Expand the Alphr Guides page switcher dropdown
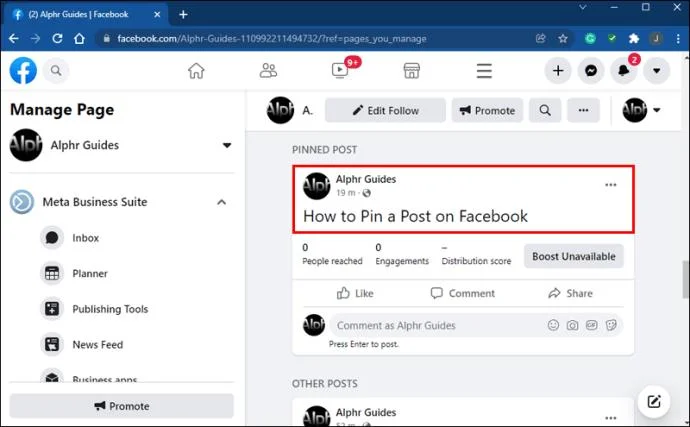 [227, 145]
